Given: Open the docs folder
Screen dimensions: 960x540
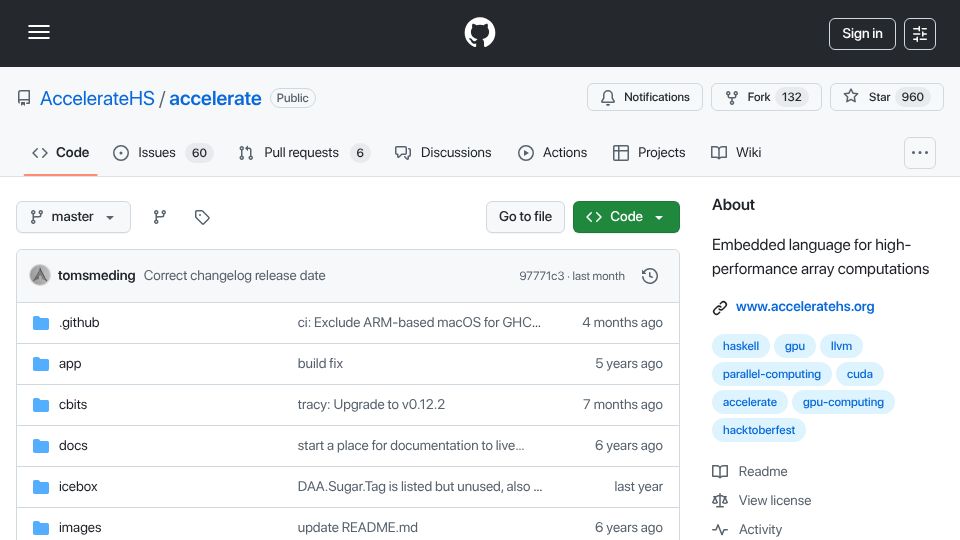Looking at the screenshot, I should click(73, 446).
